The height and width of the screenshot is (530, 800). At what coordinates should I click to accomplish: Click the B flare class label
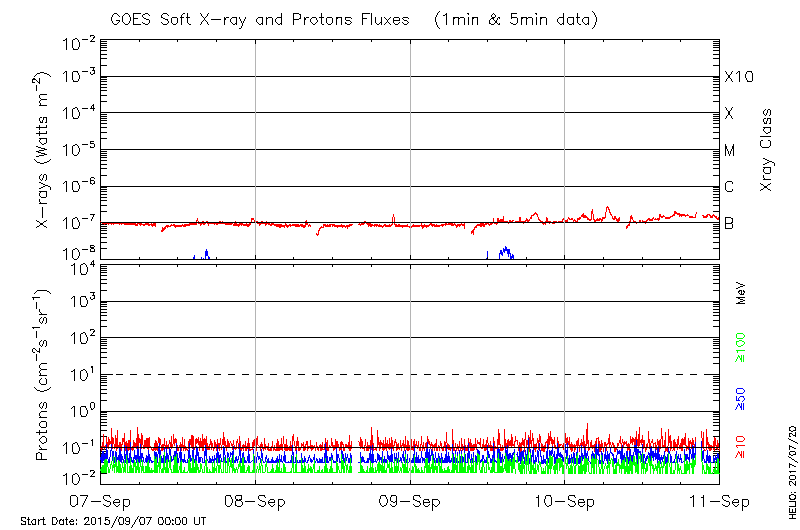point(730,223)
